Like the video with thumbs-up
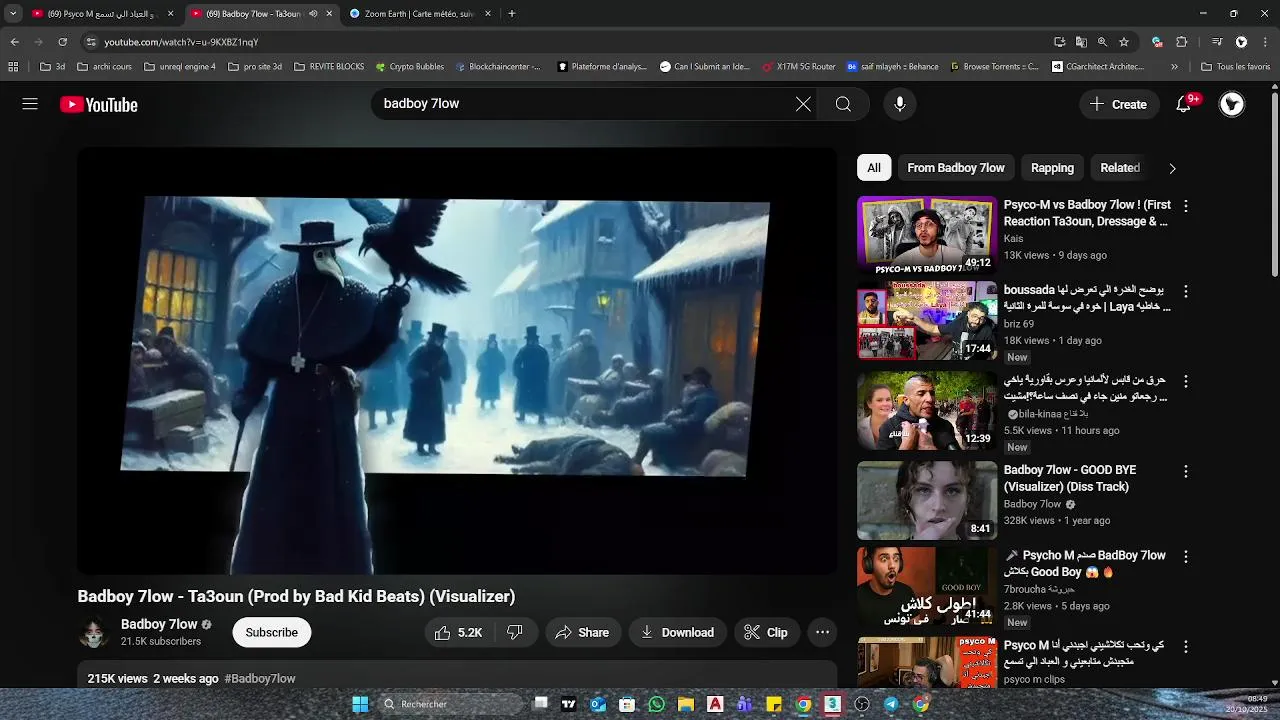 458,632
